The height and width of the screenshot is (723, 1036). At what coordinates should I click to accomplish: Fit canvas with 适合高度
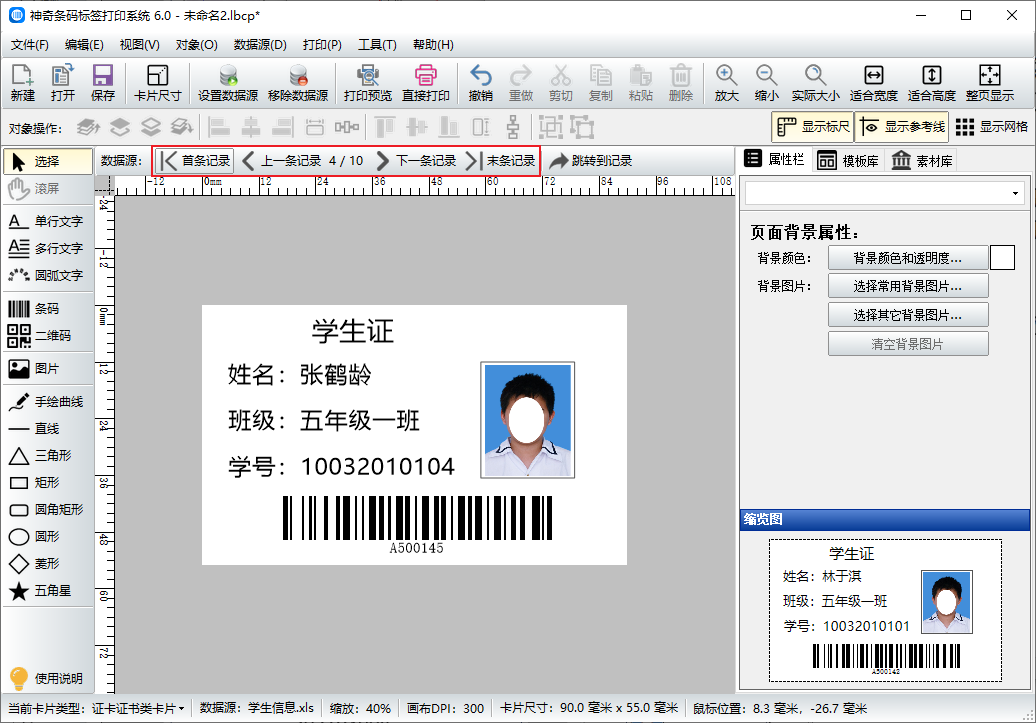(932, 83)
